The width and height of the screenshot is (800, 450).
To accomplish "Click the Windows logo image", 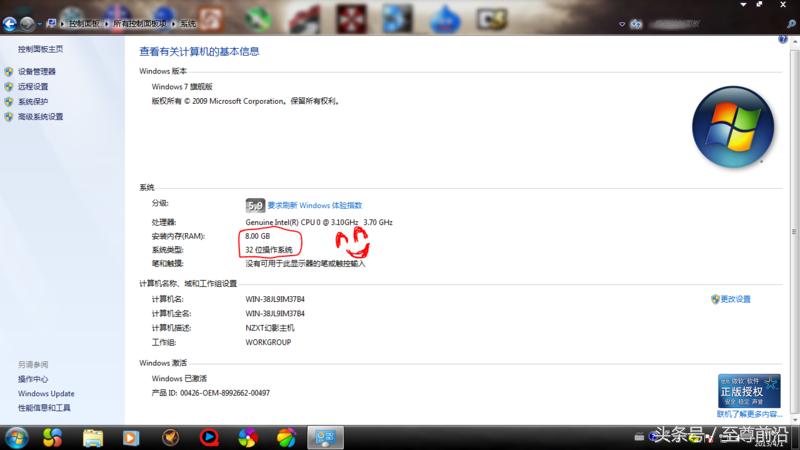I will [x=733, y=127].
